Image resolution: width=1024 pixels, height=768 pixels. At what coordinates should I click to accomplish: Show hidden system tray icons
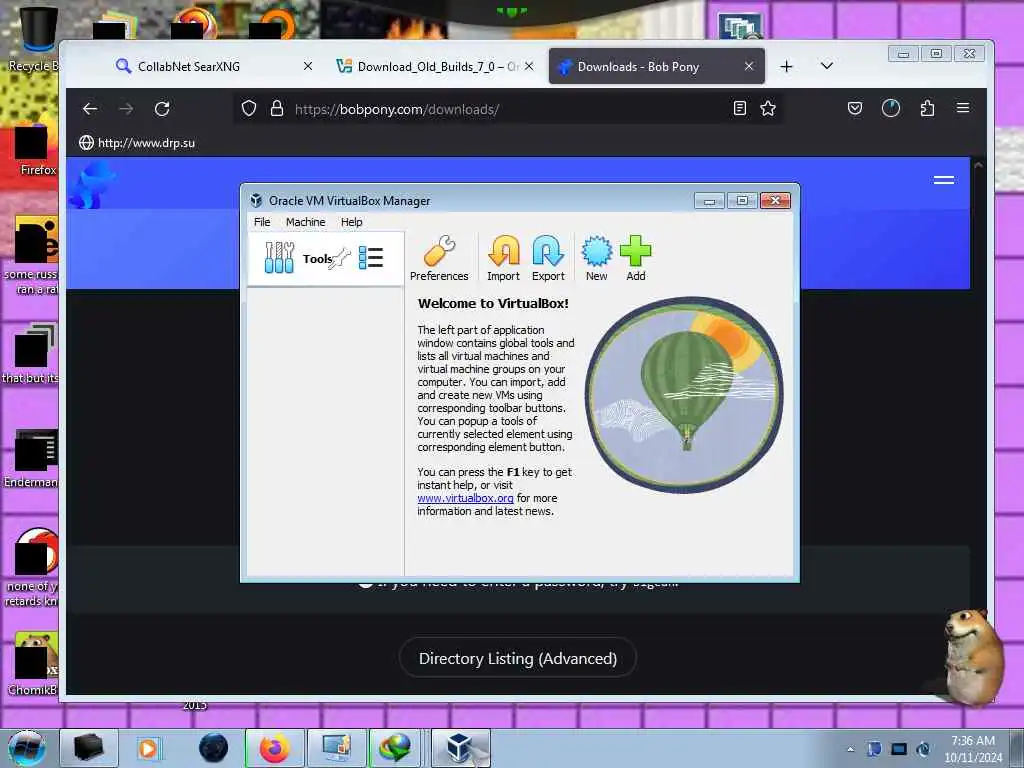coord(850,749)
